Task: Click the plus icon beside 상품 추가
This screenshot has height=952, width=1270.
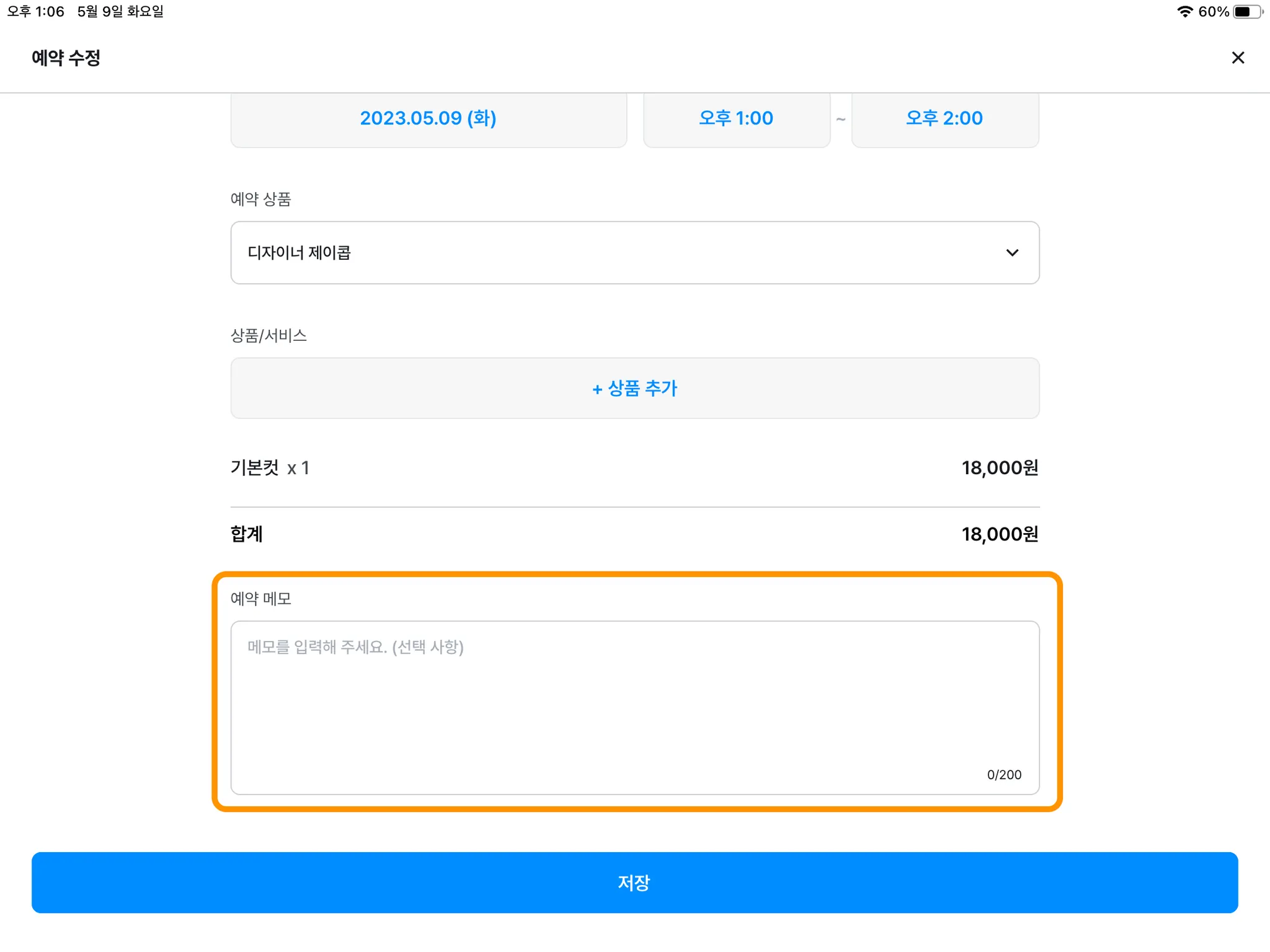Action: [x=597, y=390]
